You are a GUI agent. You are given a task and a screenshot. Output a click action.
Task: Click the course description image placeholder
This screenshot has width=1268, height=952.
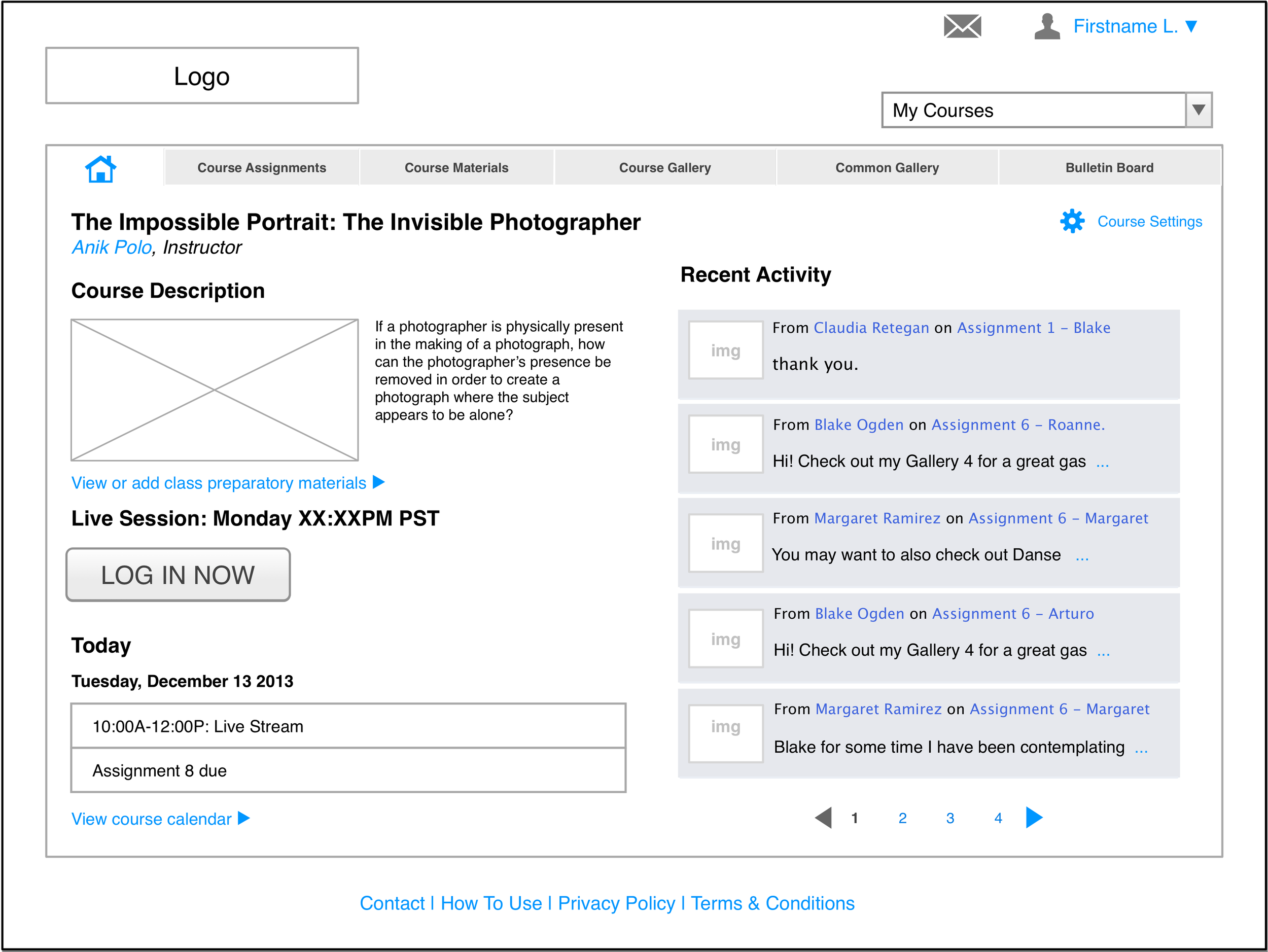215,390
